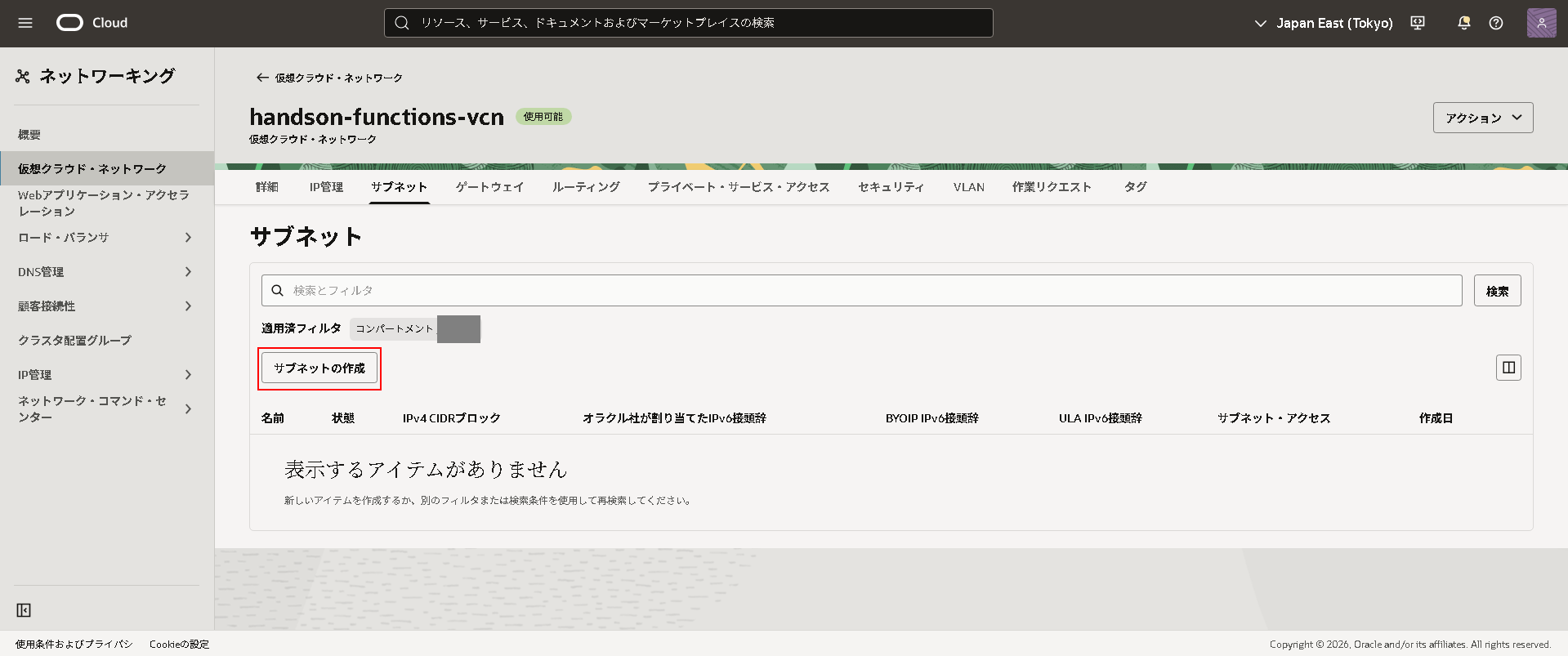Open 使用条件およびプライバシ footer link

pos(74,645)
